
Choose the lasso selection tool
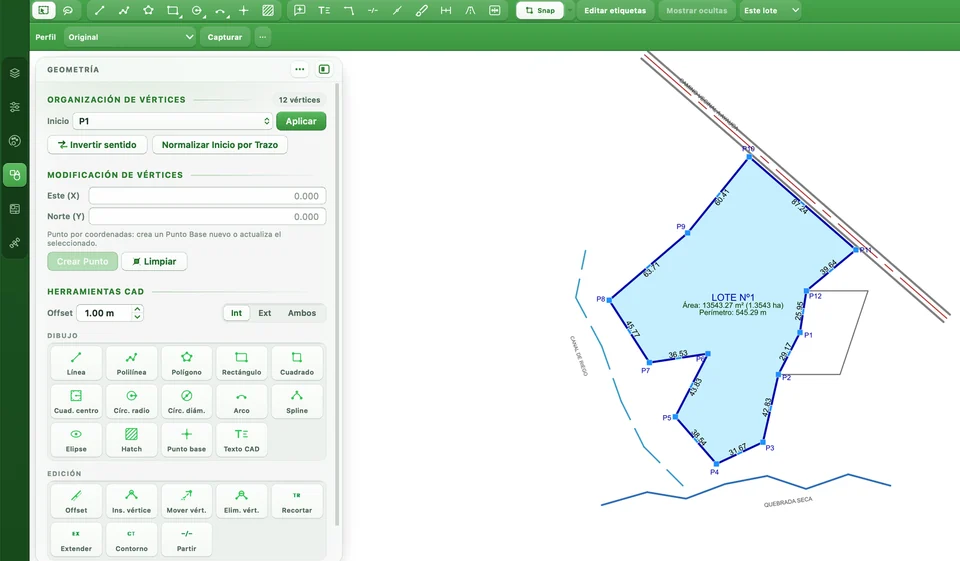pos(68,10)
